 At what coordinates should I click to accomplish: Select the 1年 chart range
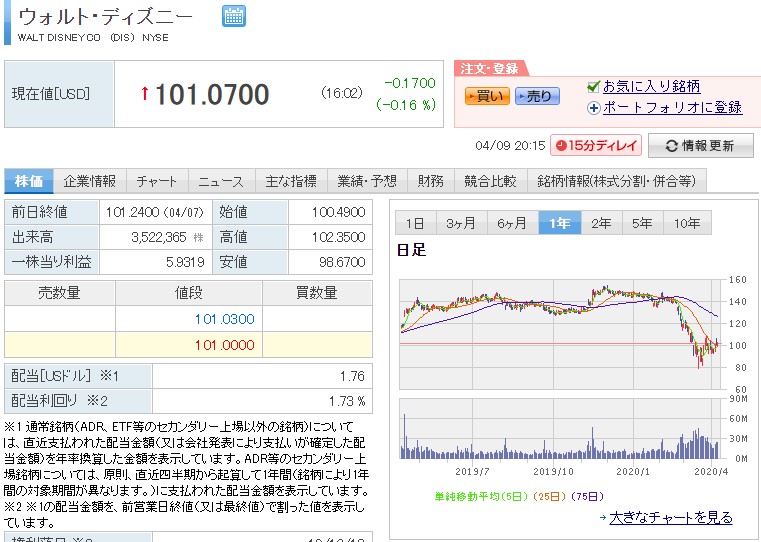pyautogui.click(x=560, y=223)
